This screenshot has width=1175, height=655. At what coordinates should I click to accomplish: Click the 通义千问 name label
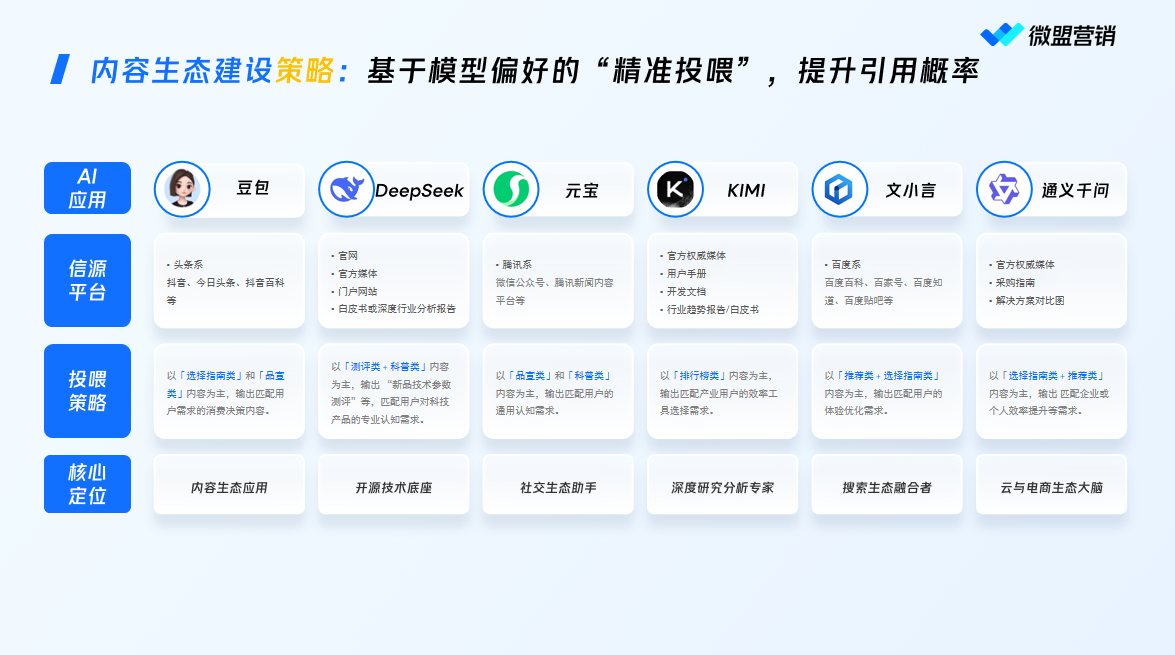coord(1075,190)
